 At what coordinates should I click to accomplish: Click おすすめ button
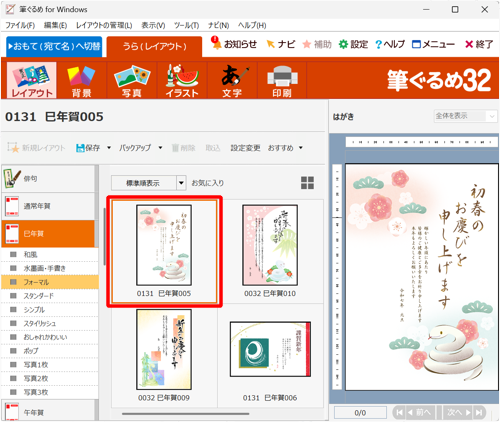tap(281, 148)
